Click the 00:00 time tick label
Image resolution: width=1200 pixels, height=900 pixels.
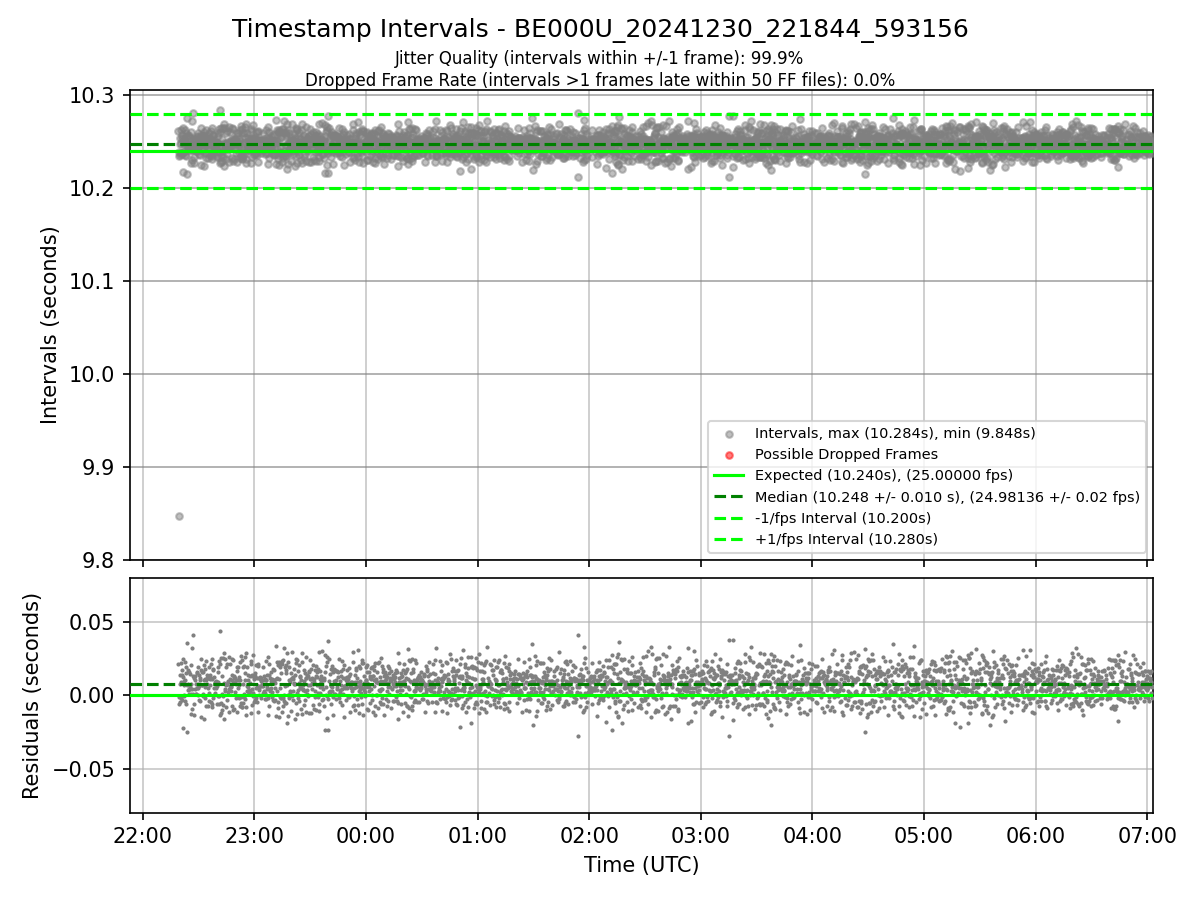click(x=366, y=835)
